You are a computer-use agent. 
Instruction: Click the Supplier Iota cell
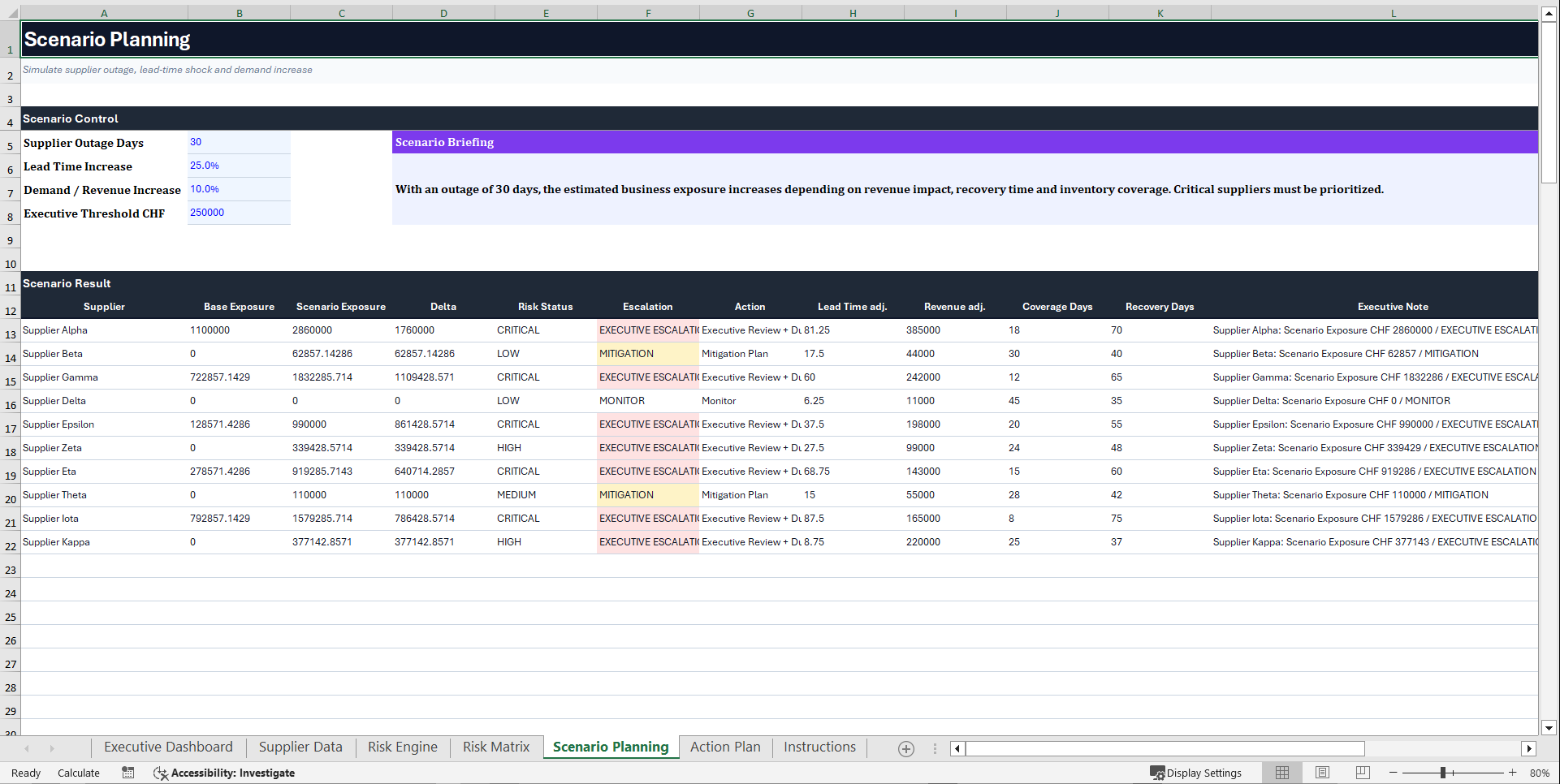(x=104, y=519)
